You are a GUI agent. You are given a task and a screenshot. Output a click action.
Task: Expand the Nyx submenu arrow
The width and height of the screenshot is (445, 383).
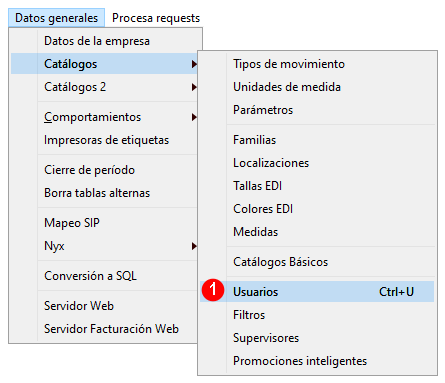click(x=194, y=246)
